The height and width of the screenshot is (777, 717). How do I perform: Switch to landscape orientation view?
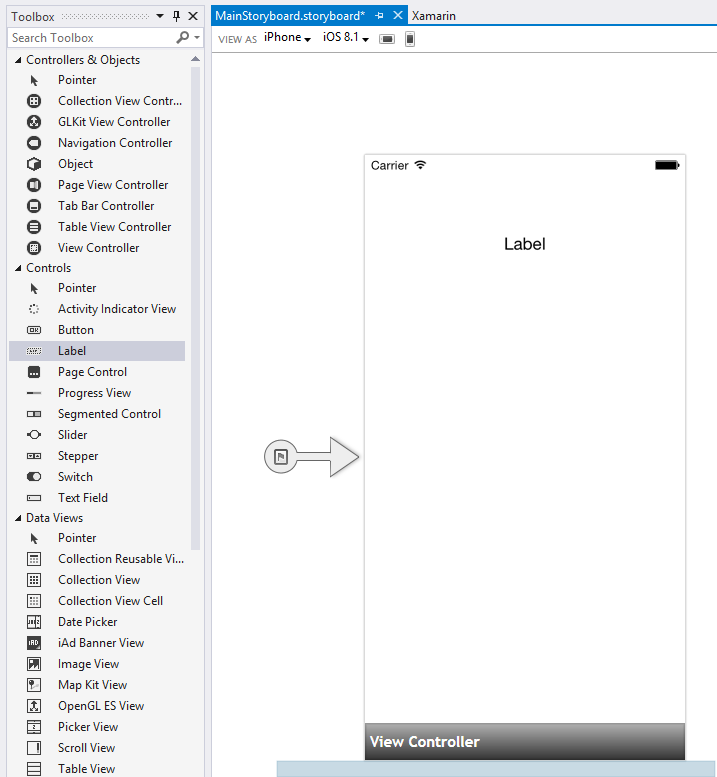(x=387, y=39)
